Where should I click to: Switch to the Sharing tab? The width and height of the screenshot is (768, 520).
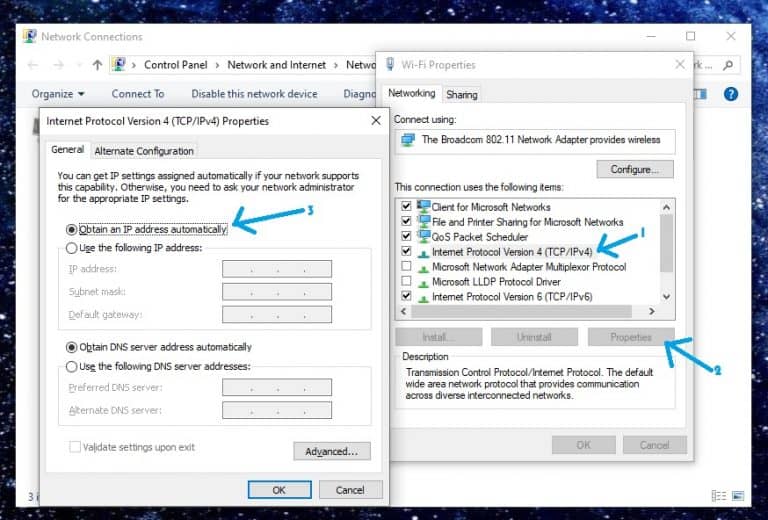coord(461,95)
